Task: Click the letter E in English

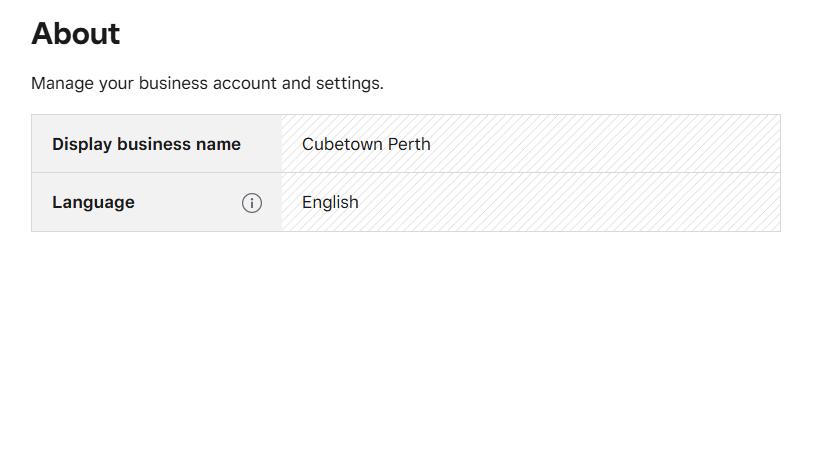Action: click(307, 203)
